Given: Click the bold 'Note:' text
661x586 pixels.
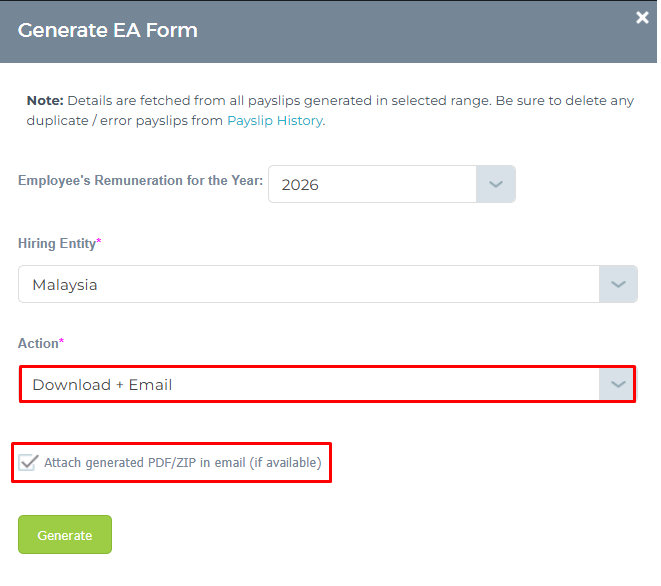Looking at the screenshot, I should coord(45,101).
